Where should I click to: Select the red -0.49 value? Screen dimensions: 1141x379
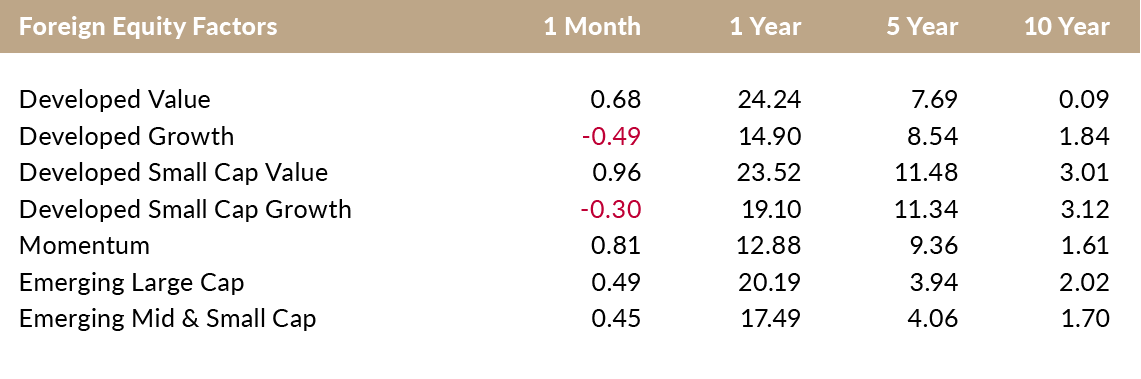coord(611,136)
